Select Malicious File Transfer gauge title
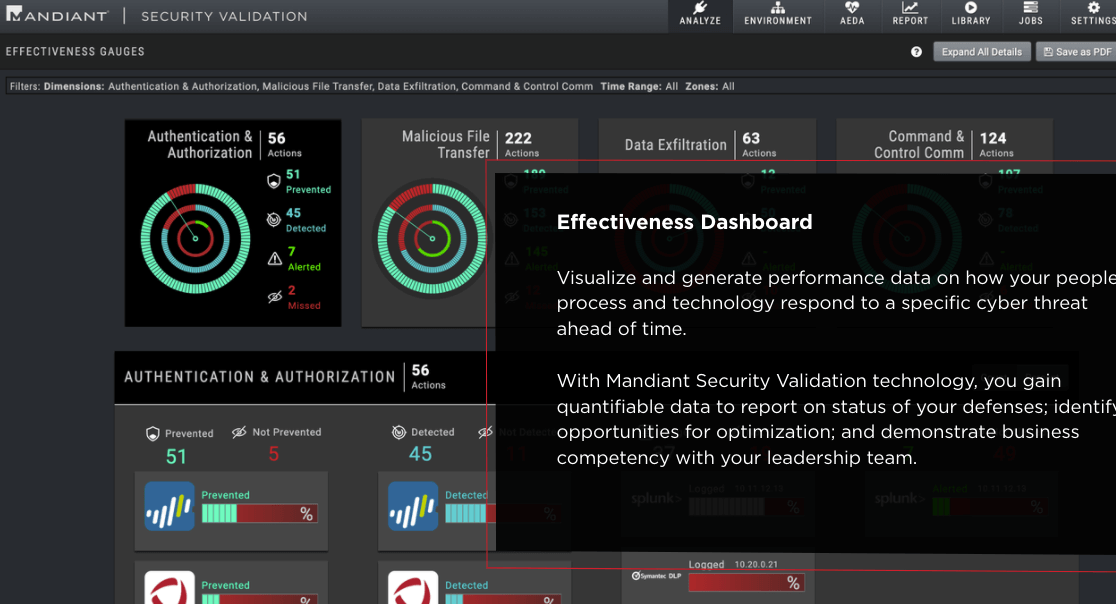Image resolution: width=1116 pixels, height=604 pixels. (446, 144)
